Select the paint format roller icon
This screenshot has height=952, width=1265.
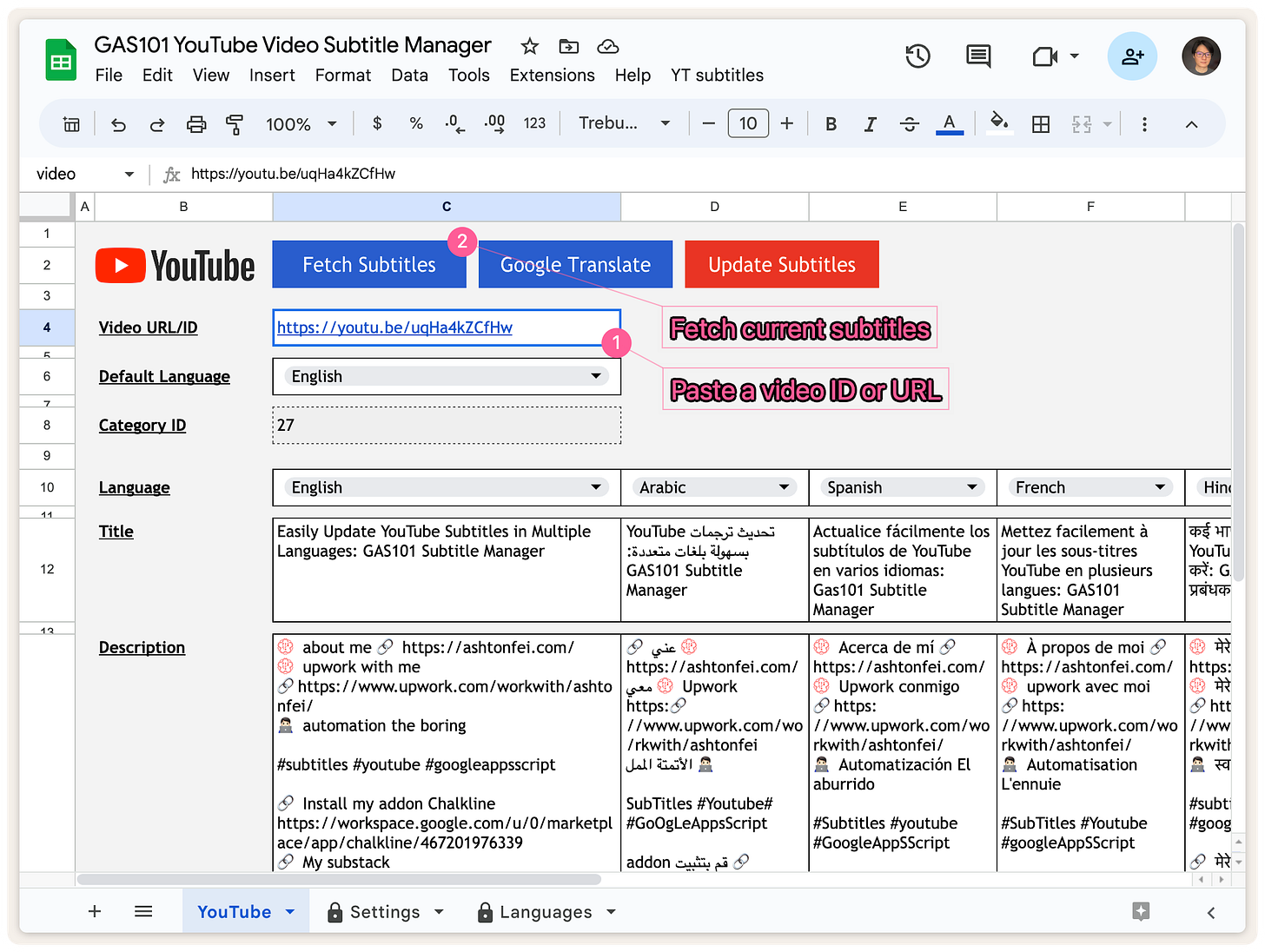[x=234, y=124]
